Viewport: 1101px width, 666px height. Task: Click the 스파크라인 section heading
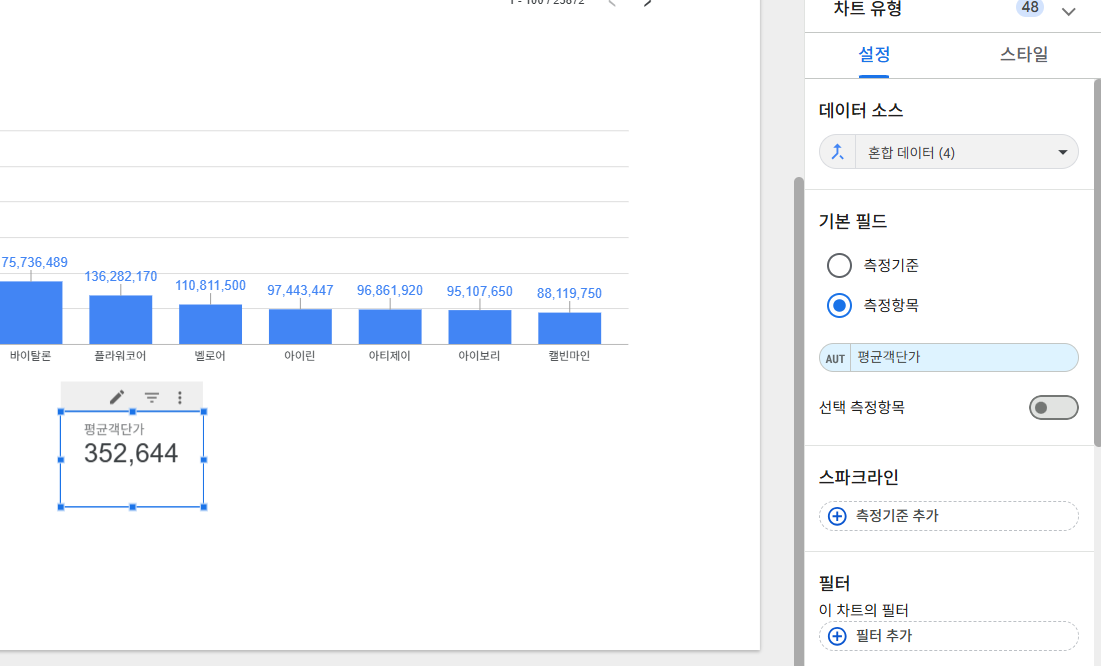click(859, 478)
